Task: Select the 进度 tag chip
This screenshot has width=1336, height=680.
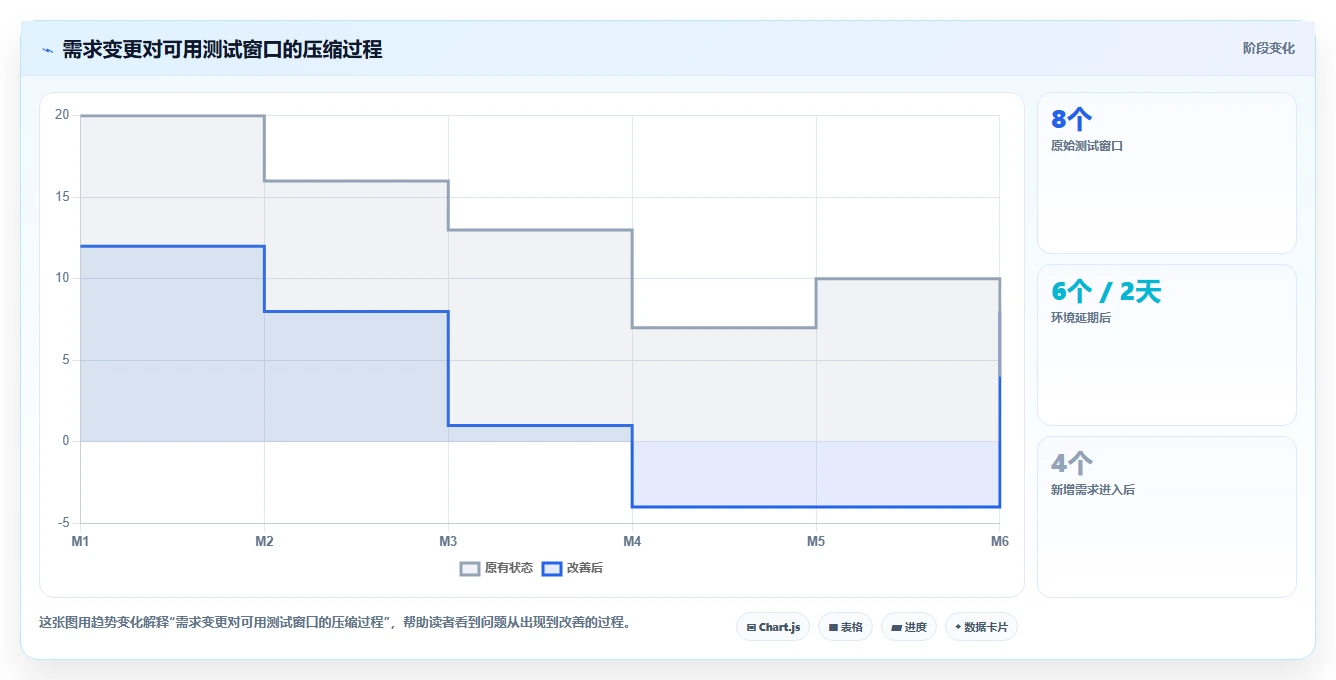Action: click(x=908, y=627)
